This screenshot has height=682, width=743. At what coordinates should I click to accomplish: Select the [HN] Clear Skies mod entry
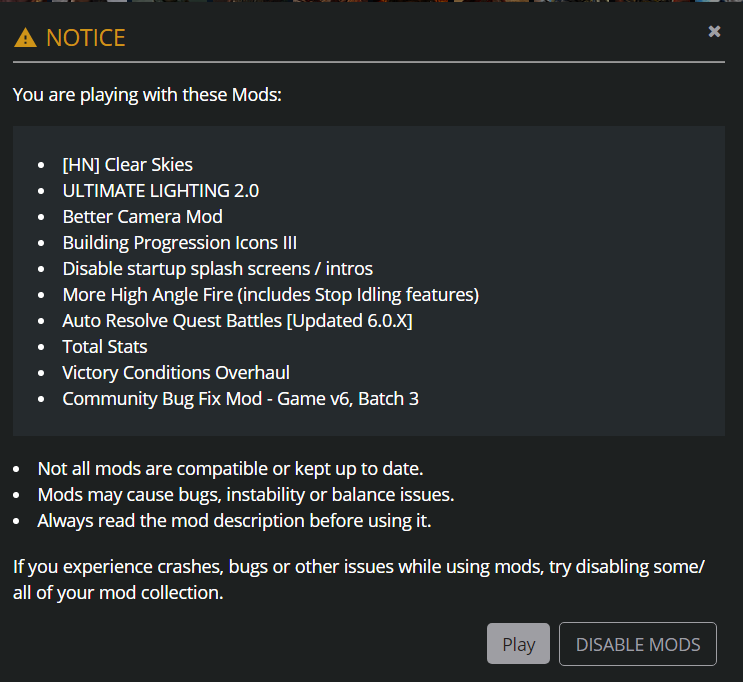(127, 165)
